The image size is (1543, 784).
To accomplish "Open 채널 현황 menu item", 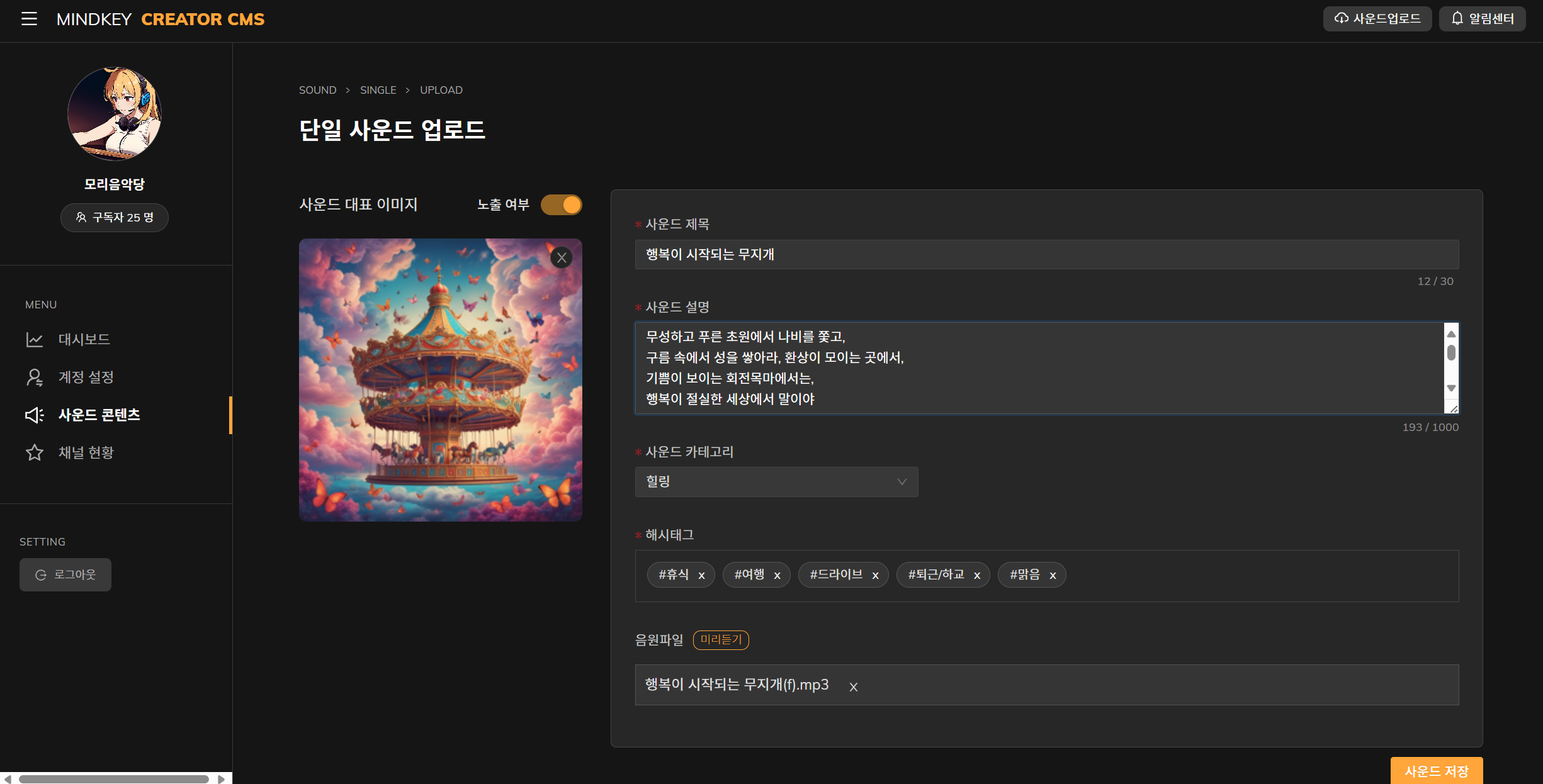I will click(x=86, y=453).
